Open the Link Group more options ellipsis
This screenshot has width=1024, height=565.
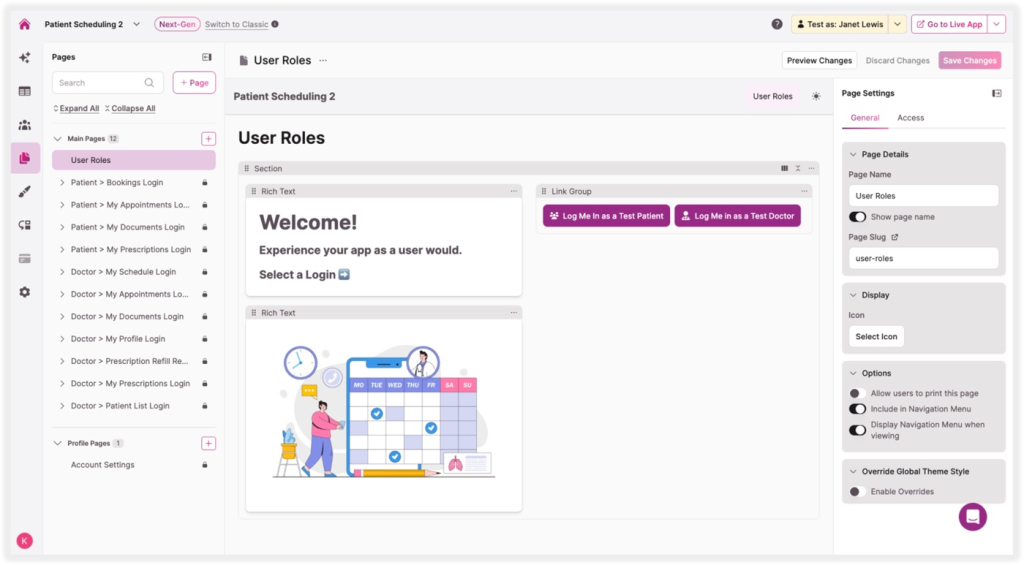[x=804, y=191]
